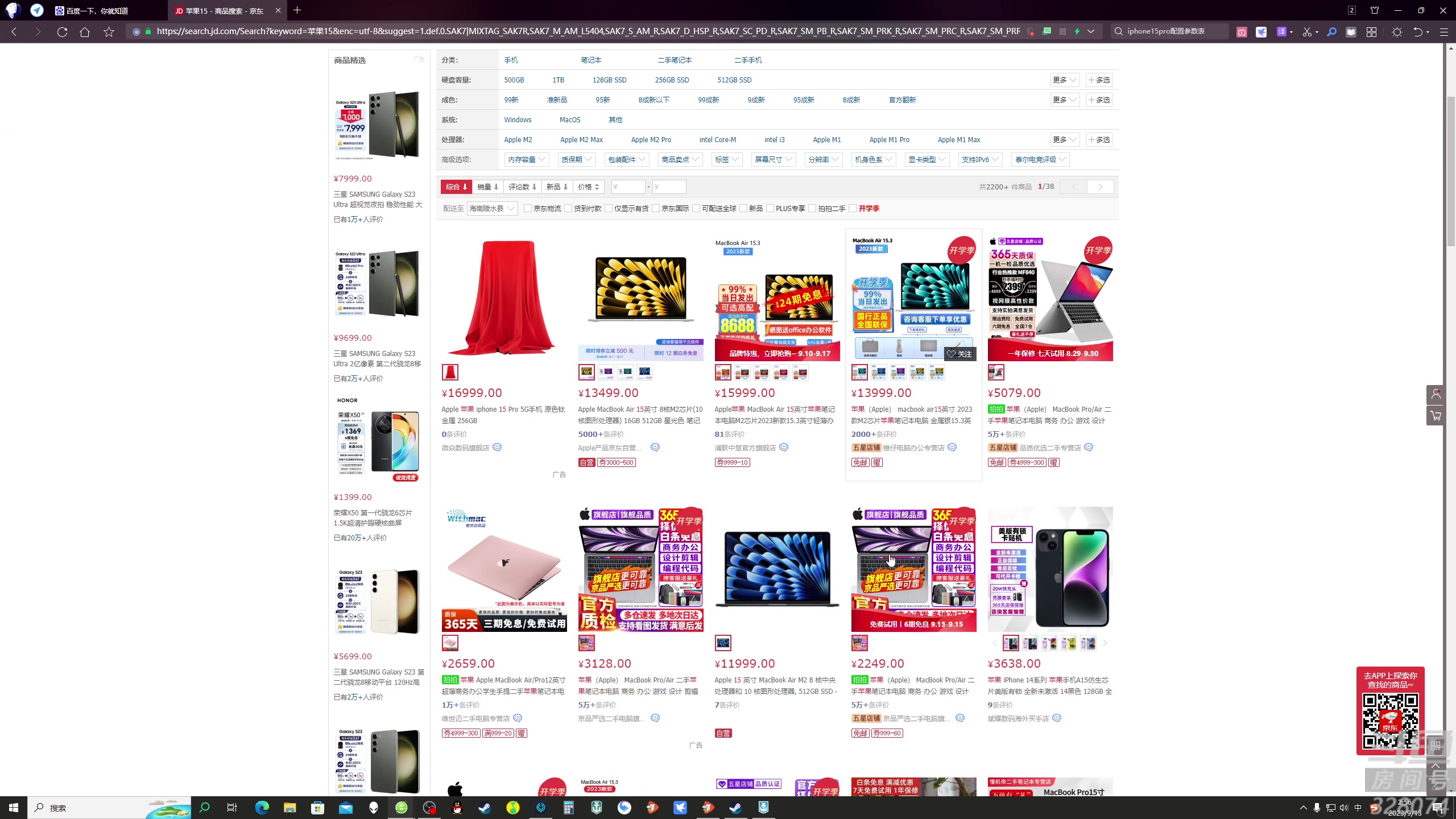Switch to the 百度一下 browser tab

tap(97, 11)
